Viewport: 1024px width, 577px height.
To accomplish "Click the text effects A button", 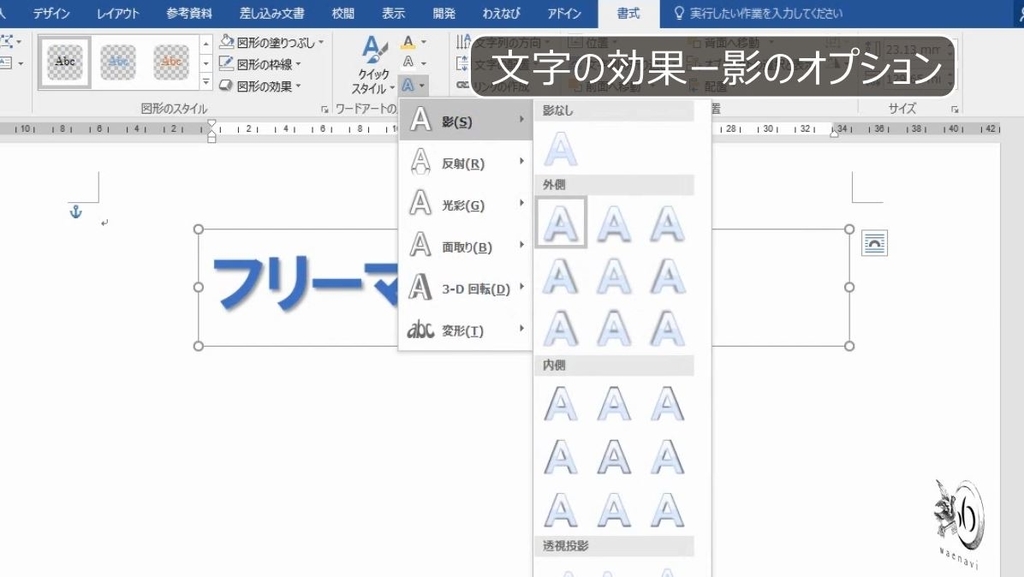I will point(414,85).
